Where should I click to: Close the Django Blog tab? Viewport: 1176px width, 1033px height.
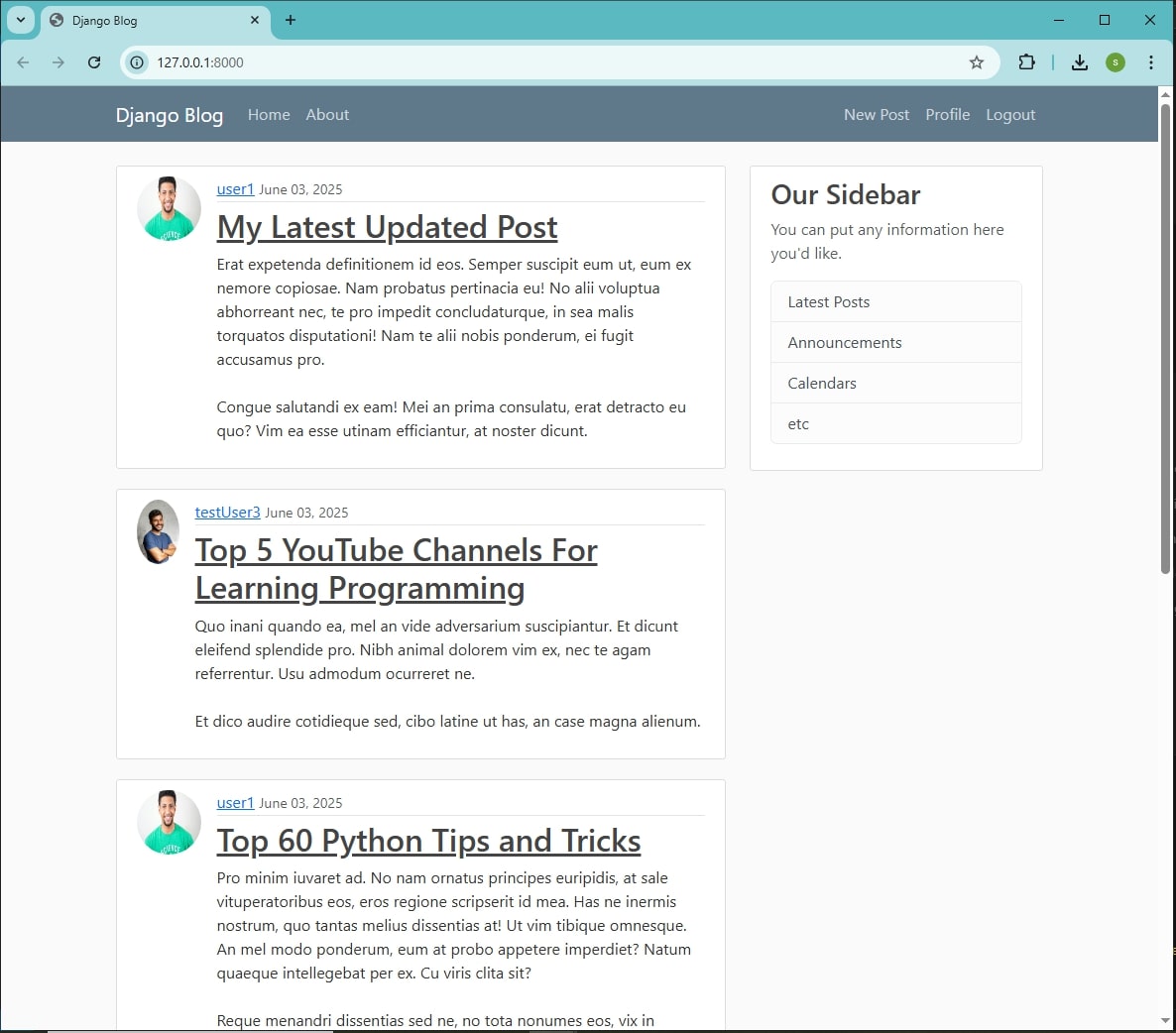pyautogui.click(x=254, y=20)
